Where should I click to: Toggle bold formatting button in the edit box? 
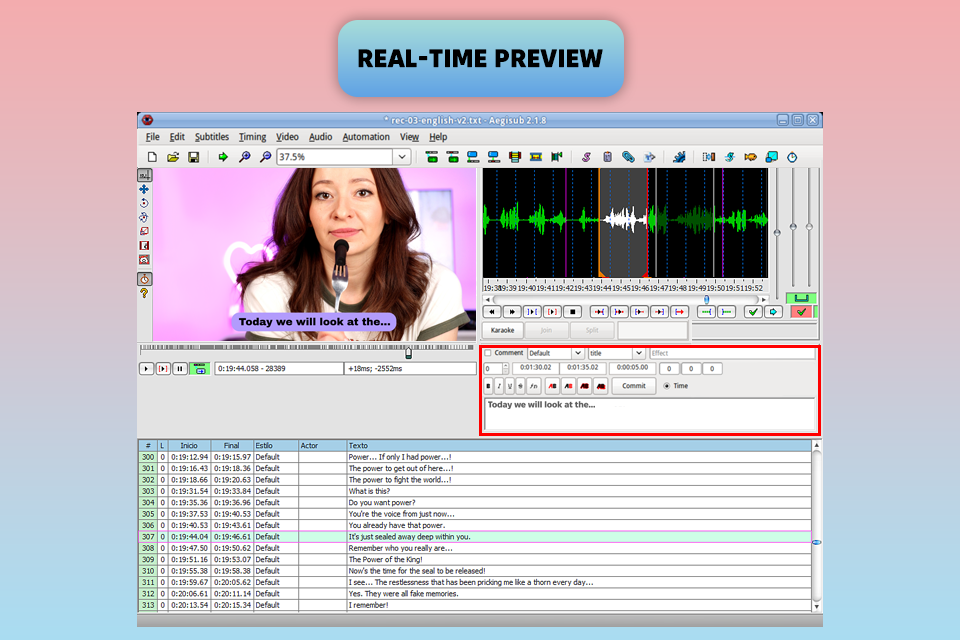click(489, 386)
